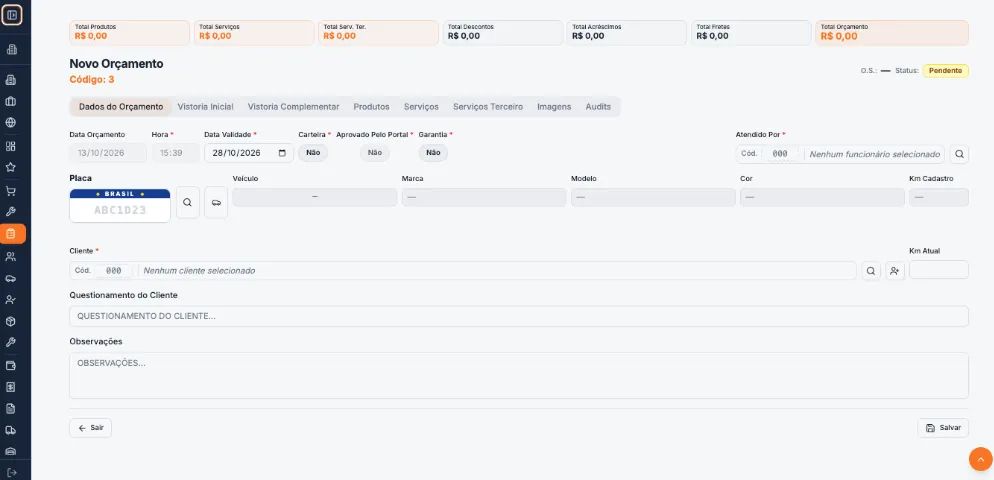Click the Data Orçamento field 13/10/2026
The image size is (994, 480).
(108, 153)
